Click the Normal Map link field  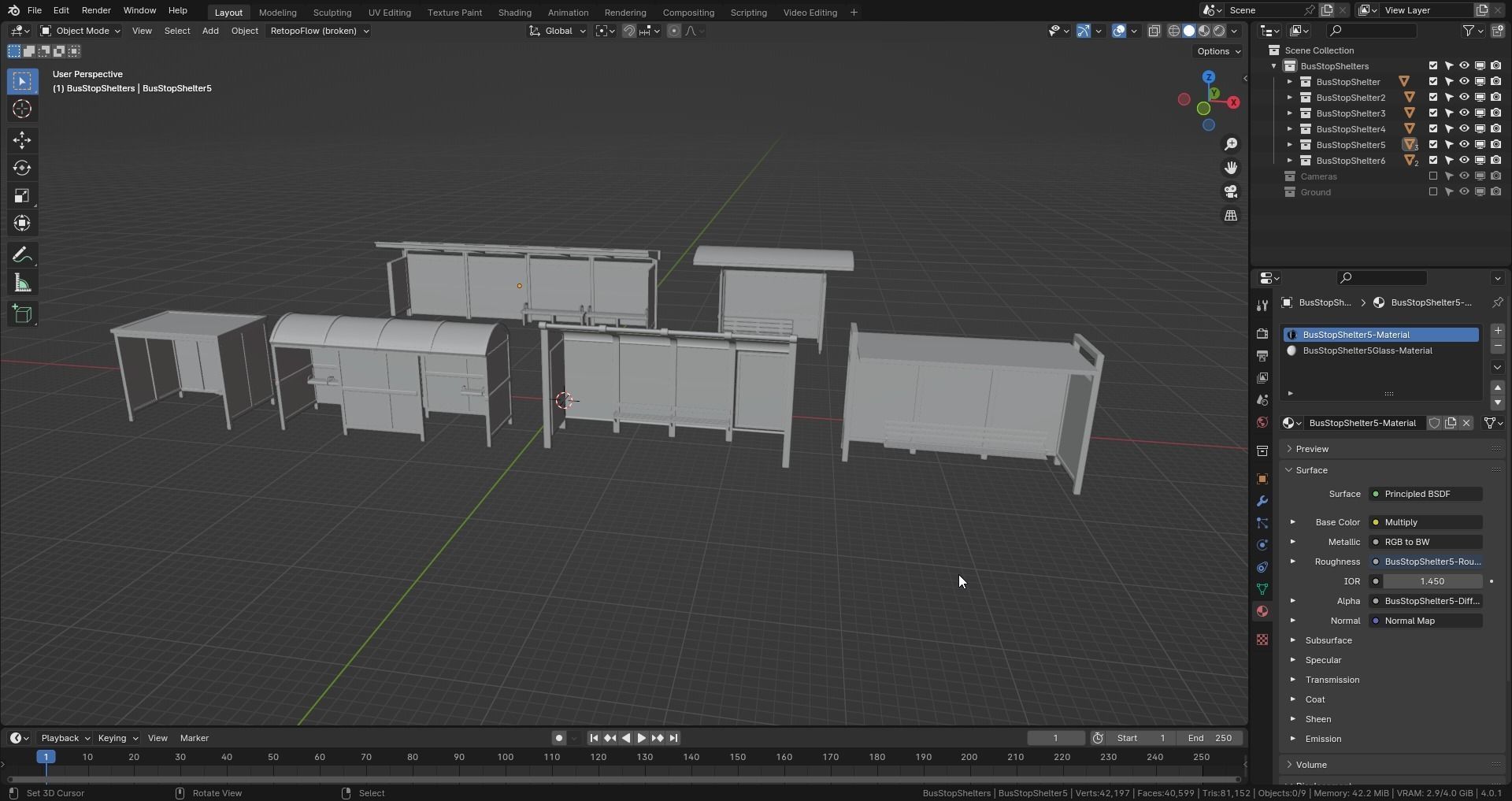click(1425, 621)
